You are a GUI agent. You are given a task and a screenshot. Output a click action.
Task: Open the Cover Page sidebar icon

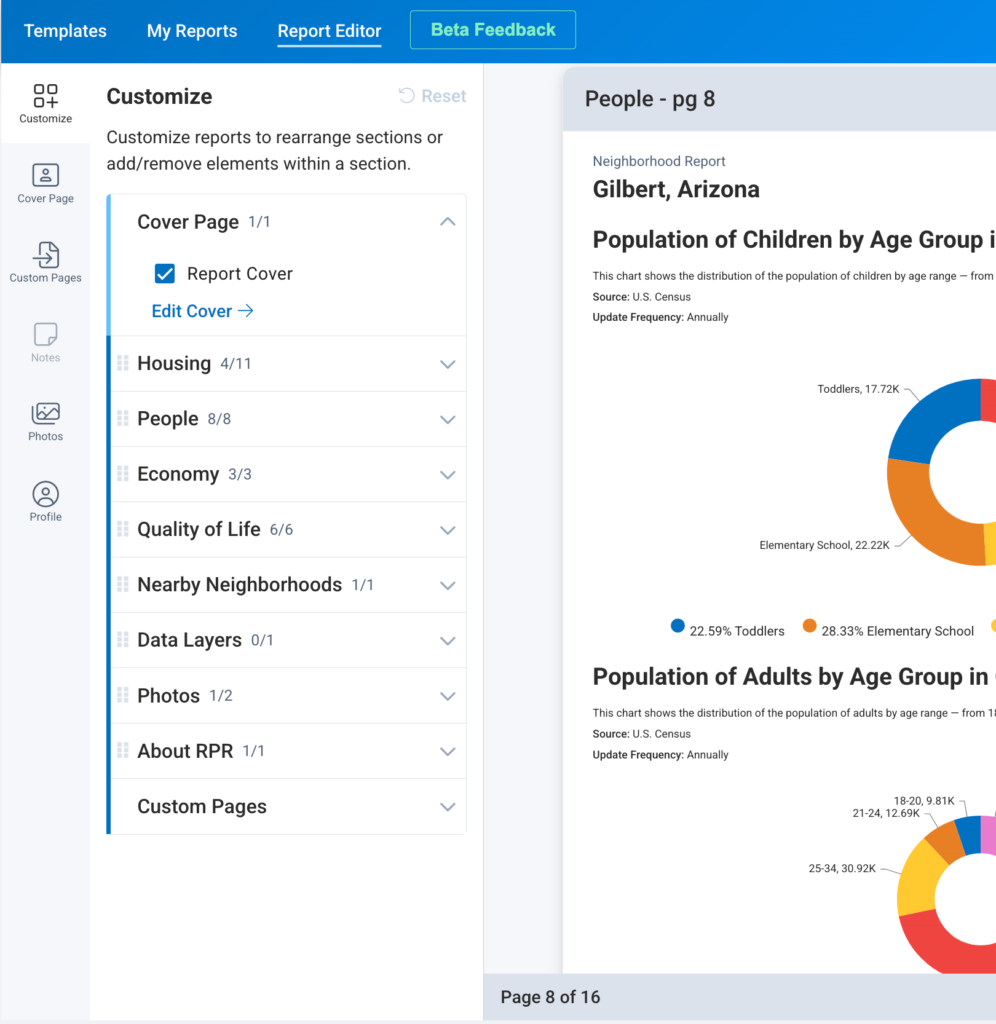[45, 184]
